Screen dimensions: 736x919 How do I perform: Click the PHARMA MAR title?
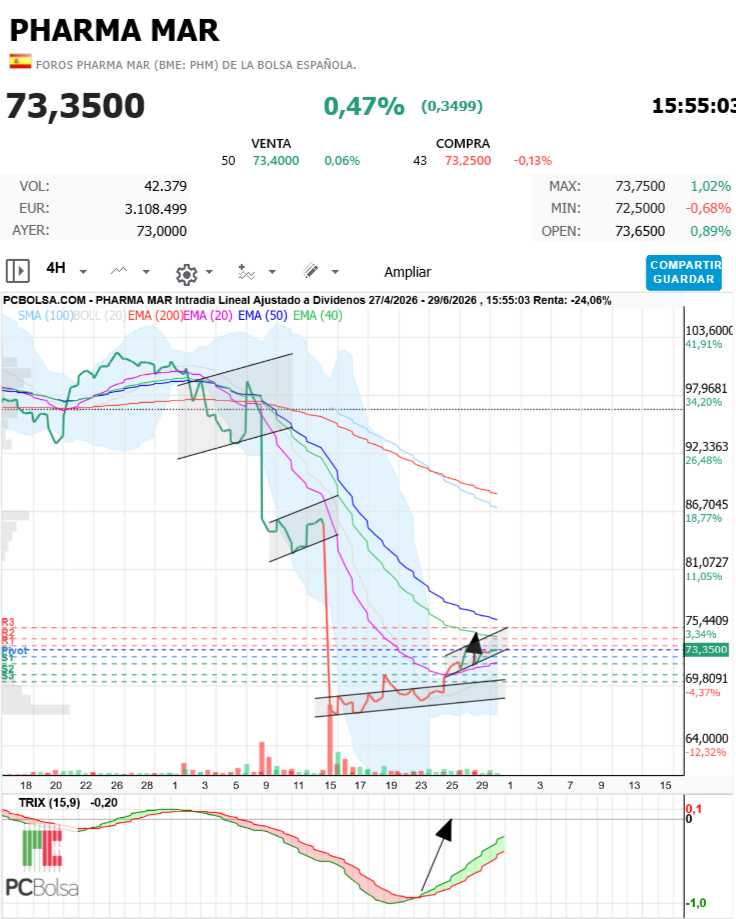(115, 30)
